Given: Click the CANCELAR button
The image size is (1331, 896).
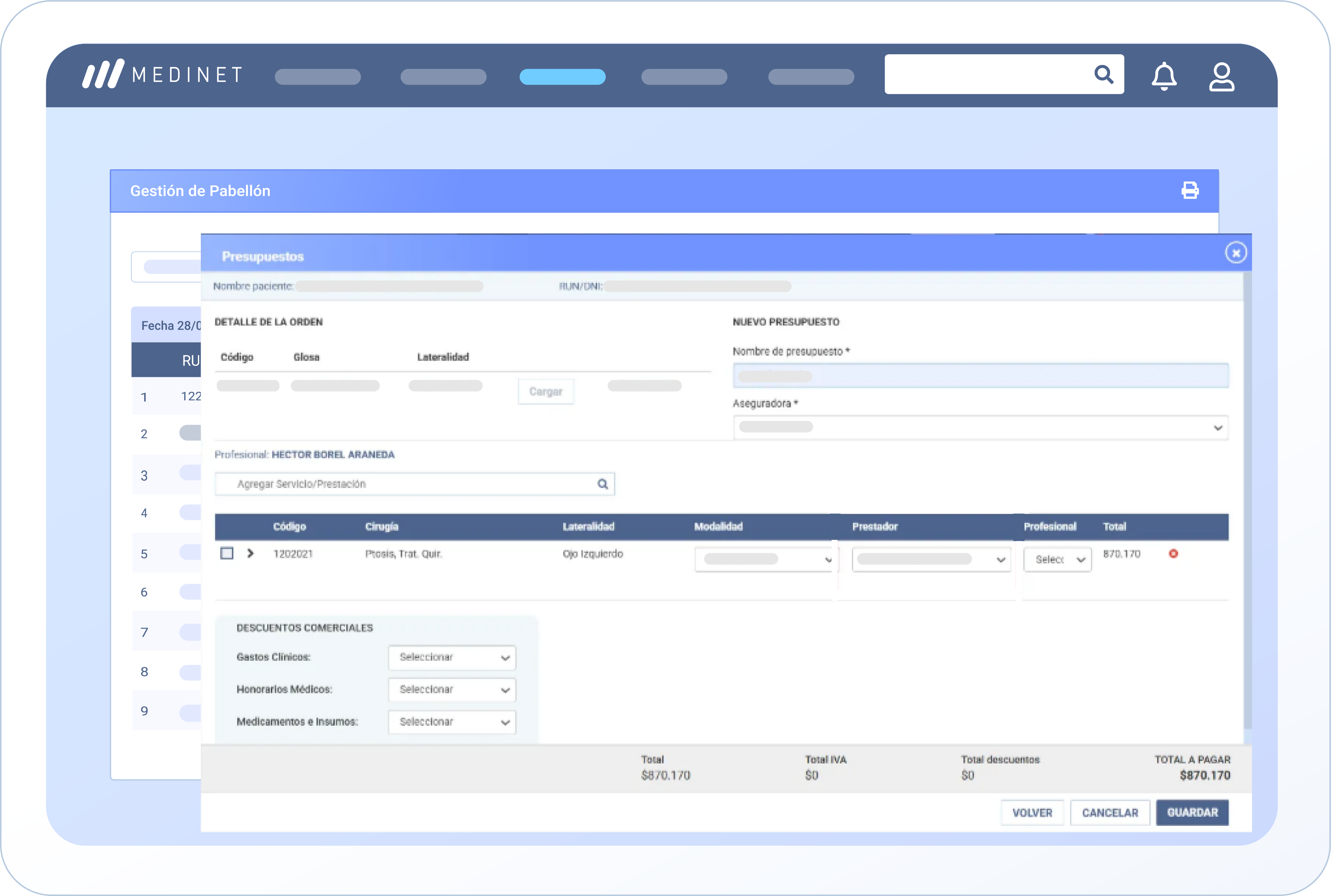Looking at the screenshot, I should point(1110,813).
